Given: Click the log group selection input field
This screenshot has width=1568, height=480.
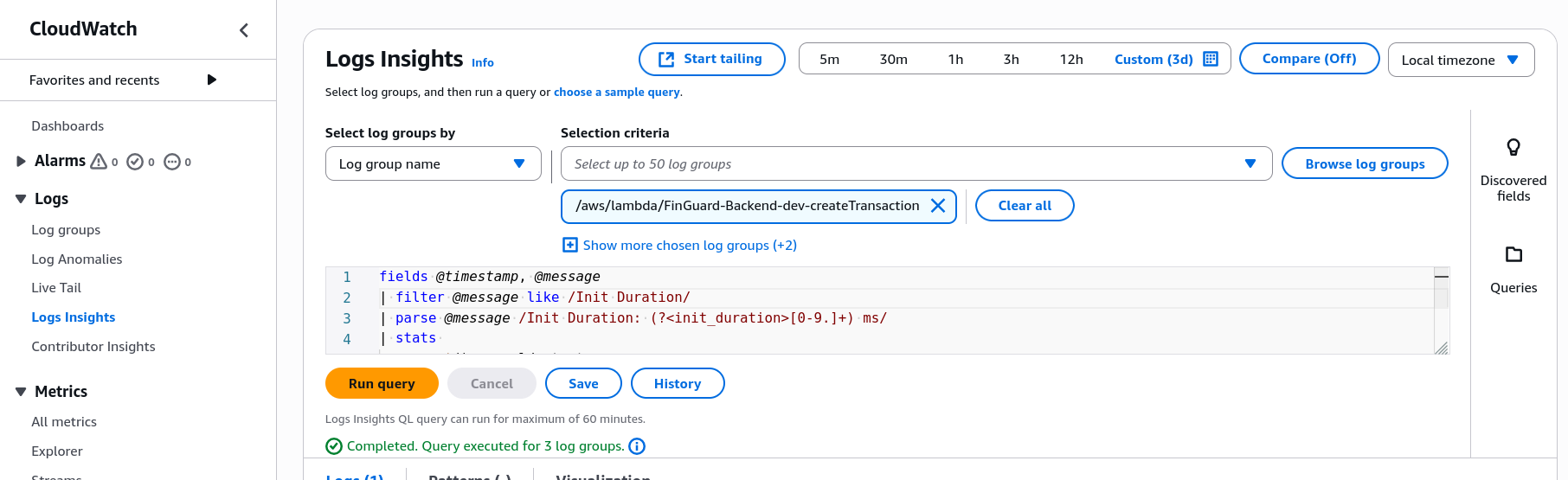Looking at the screenshot, I should coord(900,163).
